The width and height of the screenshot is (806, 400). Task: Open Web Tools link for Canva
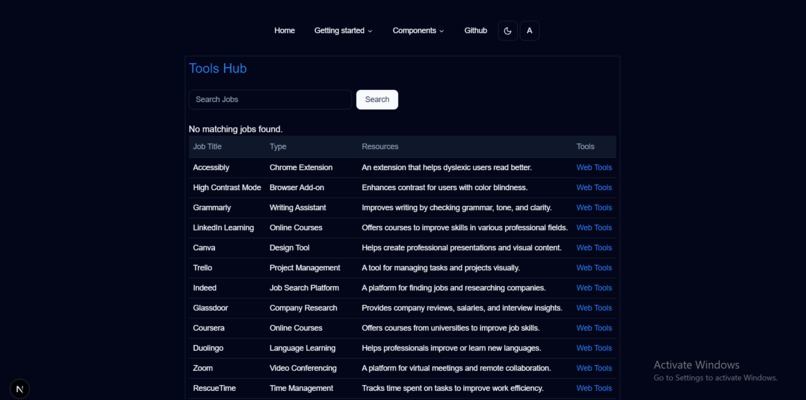click(x=594, y=248)
